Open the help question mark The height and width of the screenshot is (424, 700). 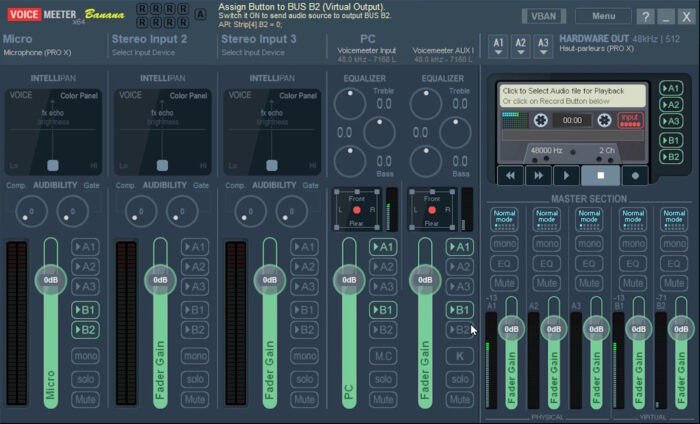[x=646, y=17]
